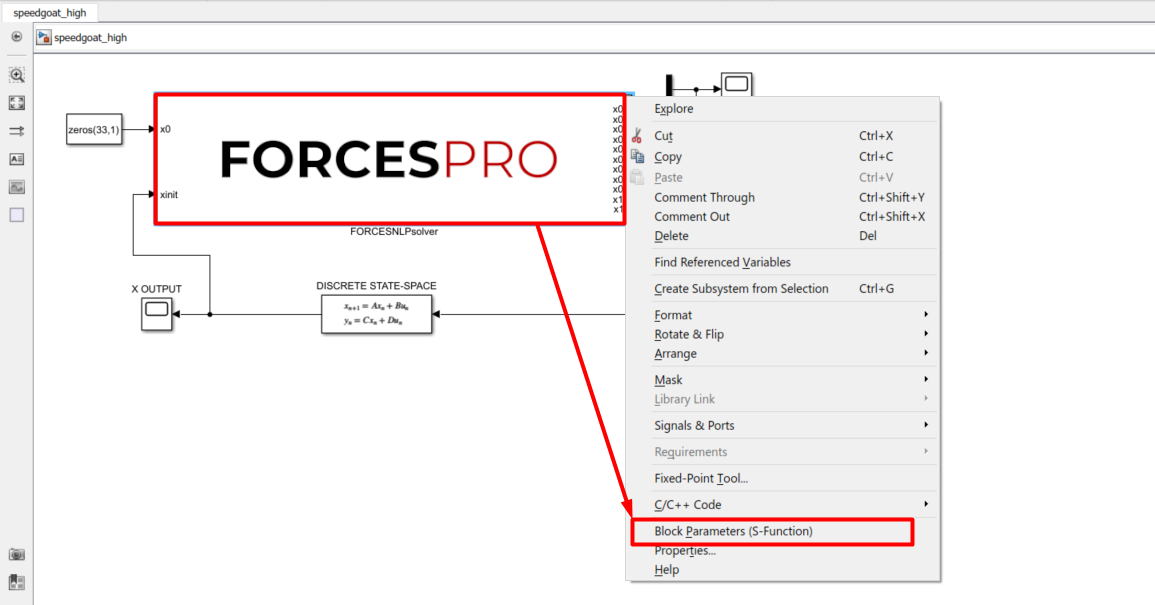The height and width of the screenshot is (605, 1155).
Task: Click the screenshot camera icon
Action: tap(16, 554)
